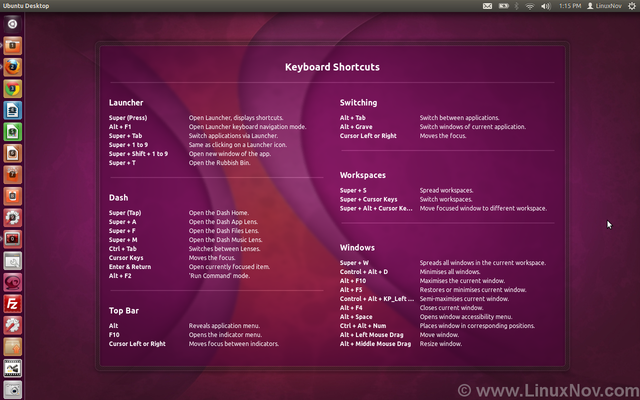
Task: Open the launcher icon numbered 8
Action: click(12, 196)
